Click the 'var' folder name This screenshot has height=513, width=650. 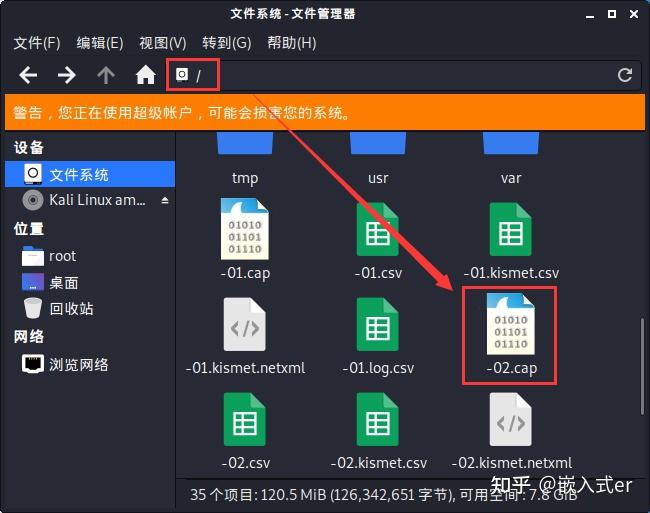click(511, 178)
